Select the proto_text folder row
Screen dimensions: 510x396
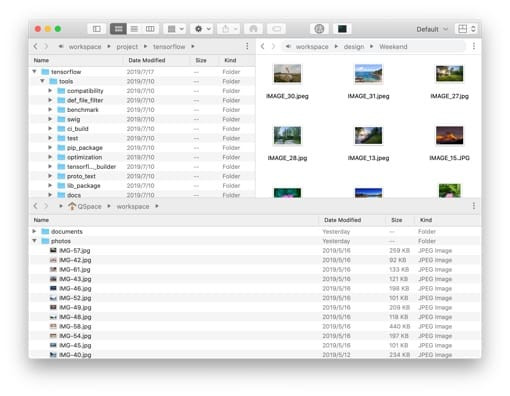tap(142, 176)
